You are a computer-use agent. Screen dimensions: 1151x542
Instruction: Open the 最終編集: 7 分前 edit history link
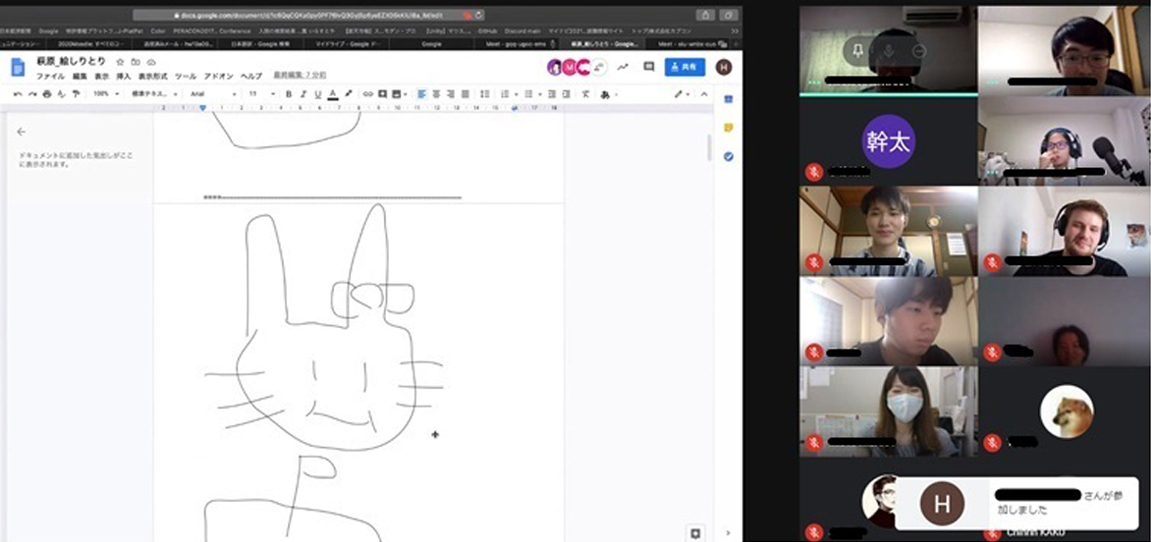(x=300, y=75)
